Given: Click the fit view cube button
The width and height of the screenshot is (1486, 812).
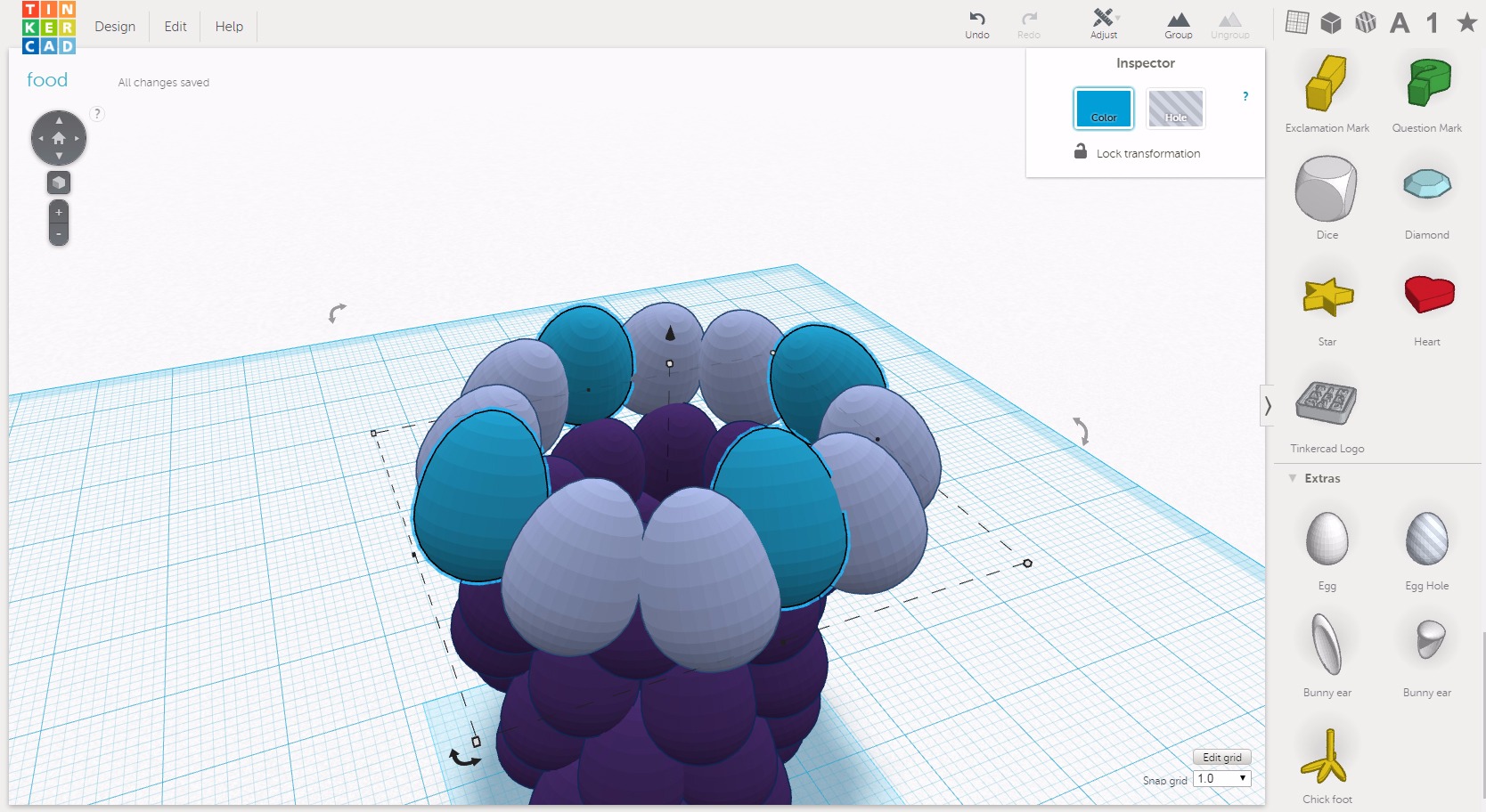Looking at the screenshot, I should (x=59, y=183).
